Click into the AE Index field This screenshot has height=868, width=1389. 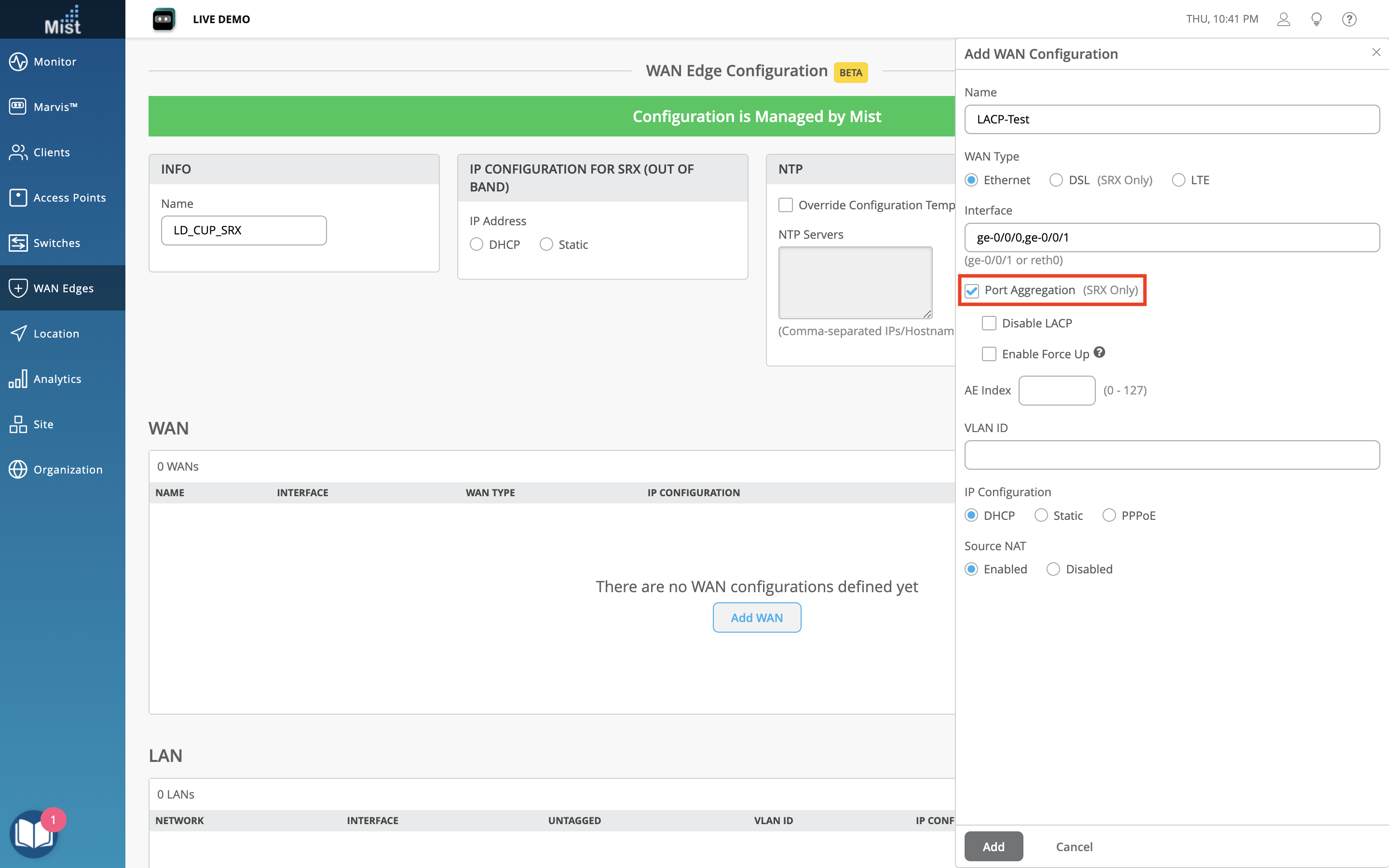1057,391
